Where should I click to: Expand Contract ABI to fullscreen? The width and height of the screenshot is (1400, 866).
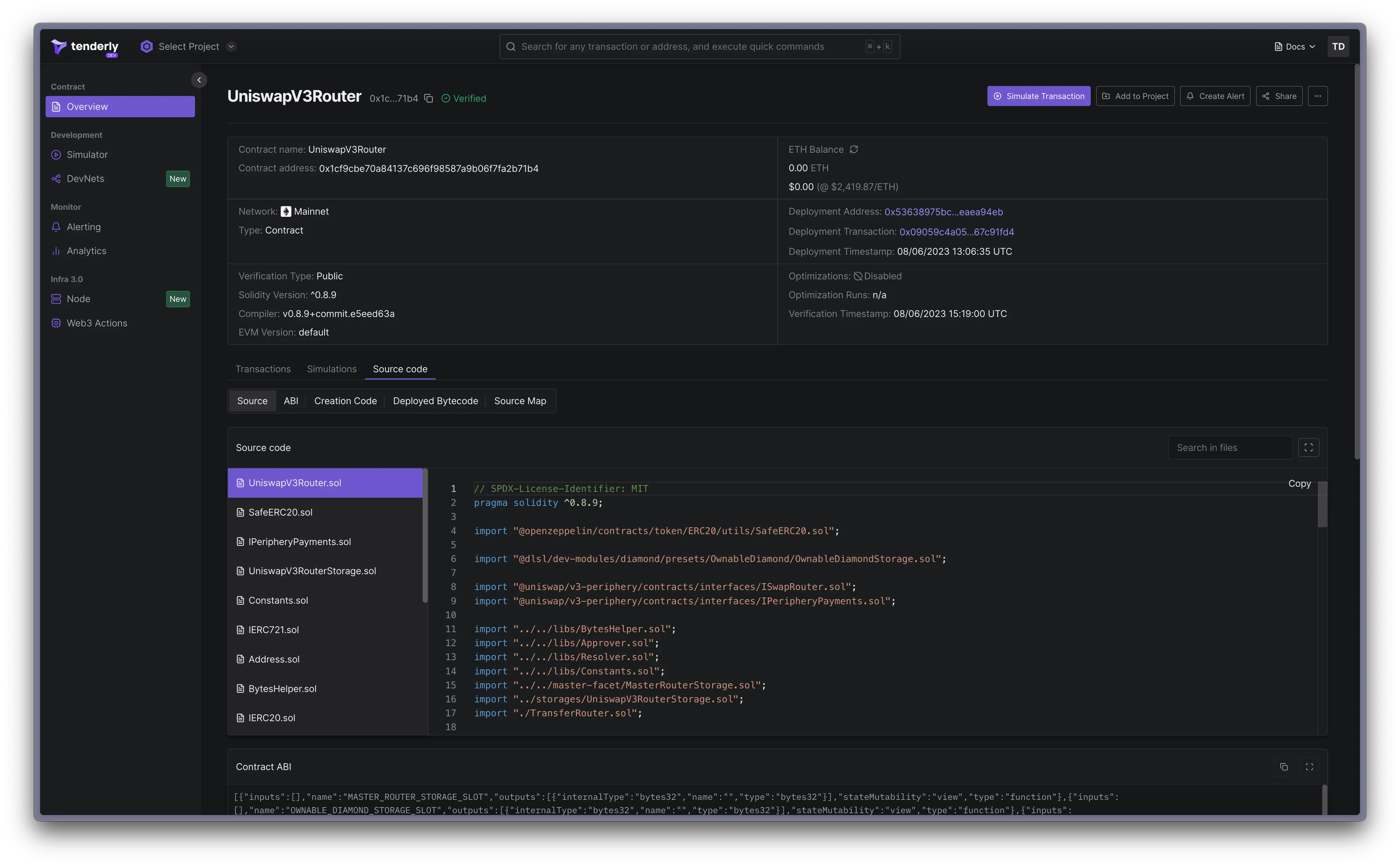(x=1309, y=766)
